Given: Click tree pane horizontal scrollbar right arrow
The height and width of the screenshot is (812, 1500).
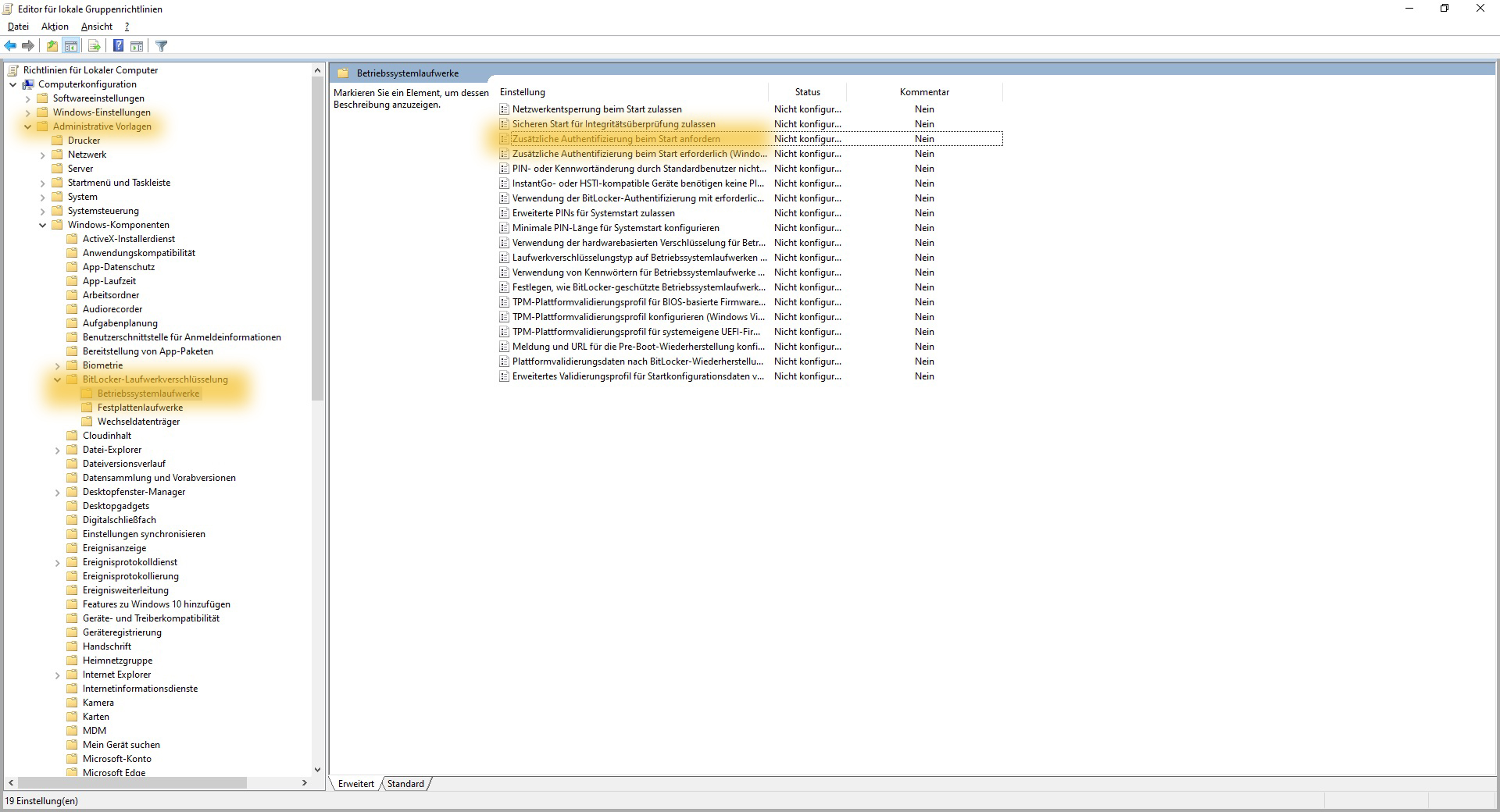Looking at the screenshot, I should [x=304, y=782].
